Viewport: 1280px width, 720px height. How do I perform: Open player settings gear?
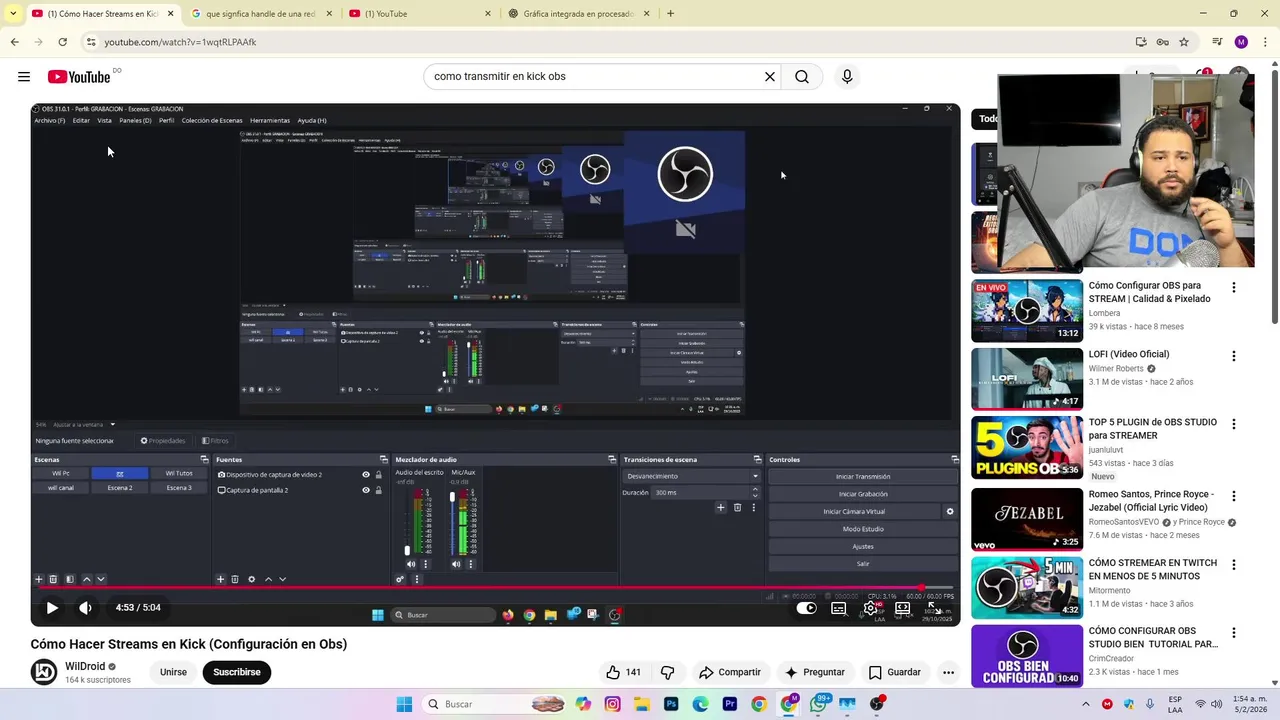(x=871, y=608)
